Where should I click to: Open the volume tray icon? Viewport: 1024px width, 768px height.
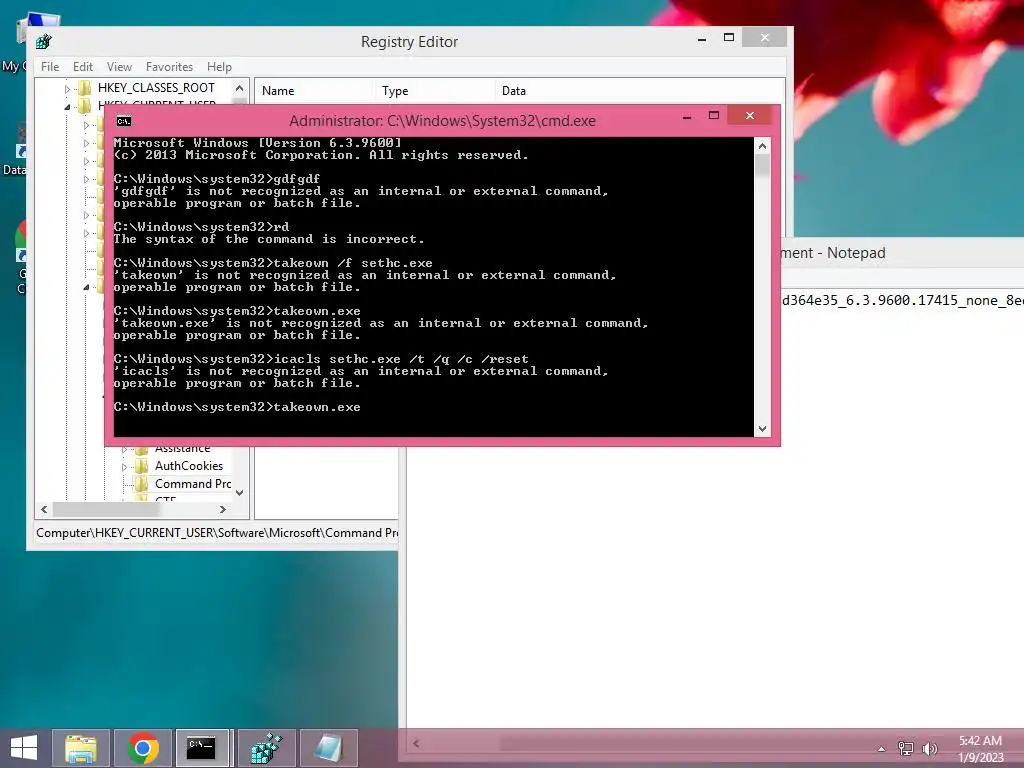point(929,748)
